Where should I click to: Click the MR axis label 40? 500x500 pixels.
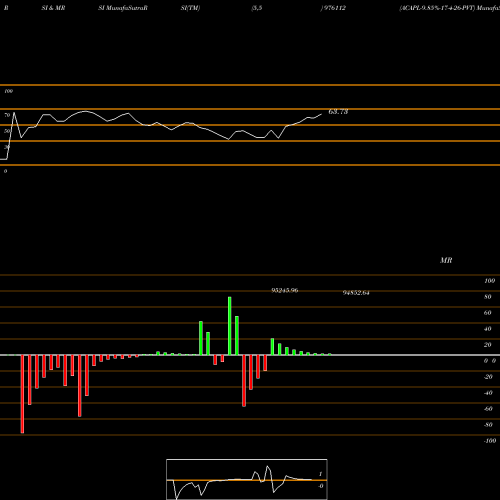(488, 329)
